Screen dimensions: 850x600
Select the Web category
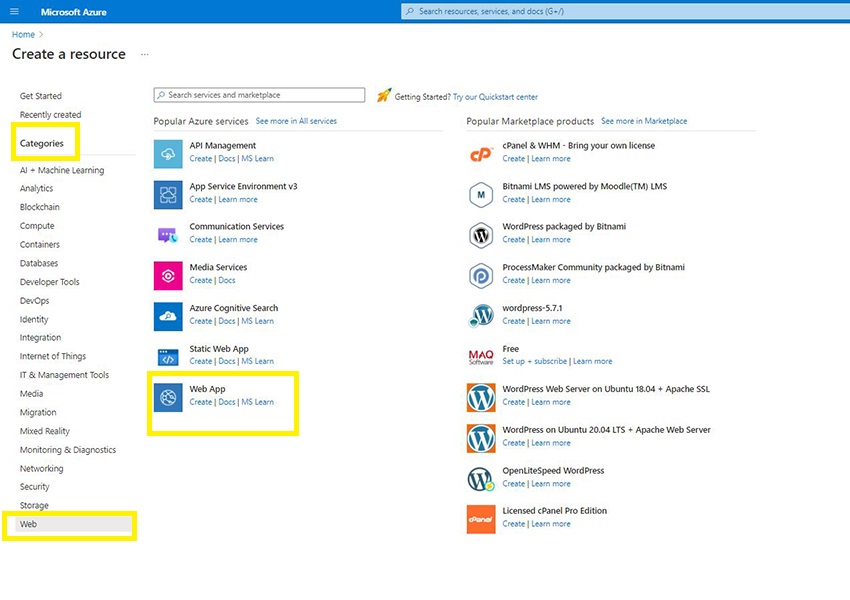coord(28,524)
